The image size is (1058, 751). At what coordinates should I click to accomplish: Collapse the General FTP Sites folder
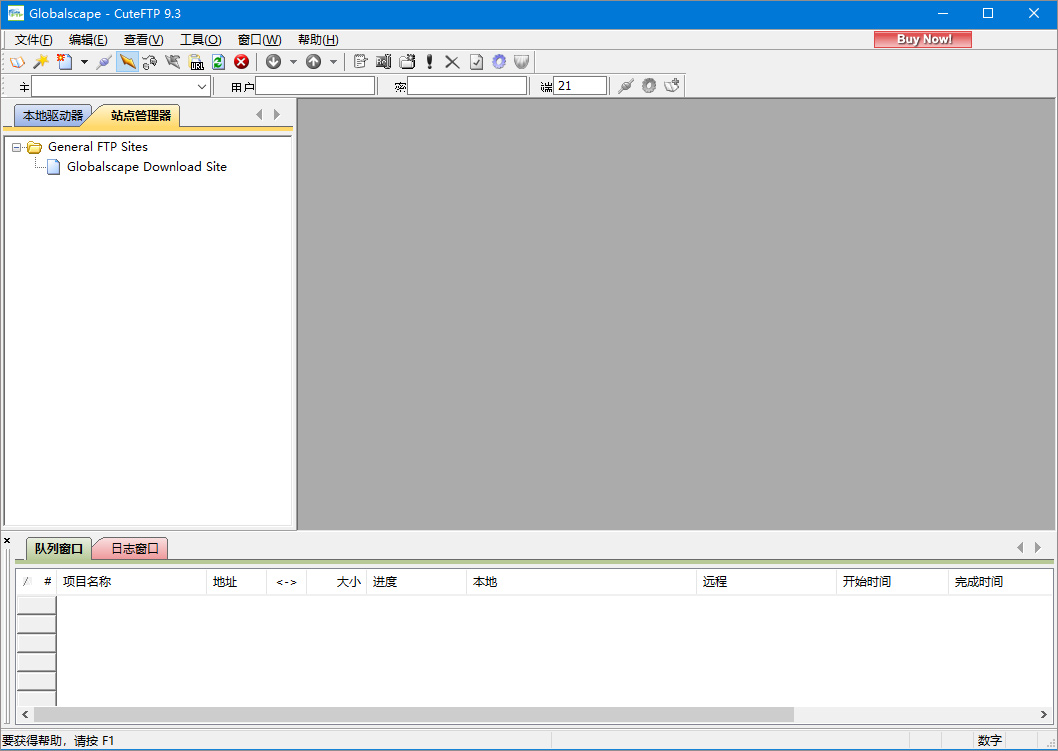coord(17,147)
